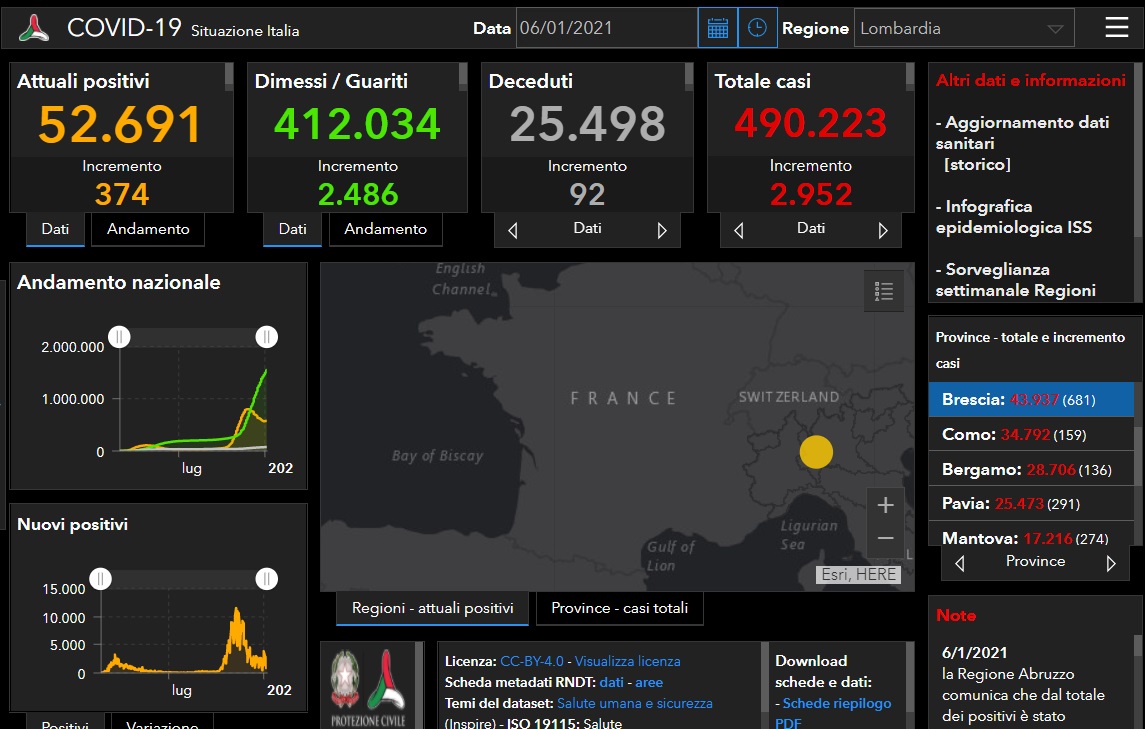Show Province - casi totali map tab
1145x729 pixels.
[620, 608]
